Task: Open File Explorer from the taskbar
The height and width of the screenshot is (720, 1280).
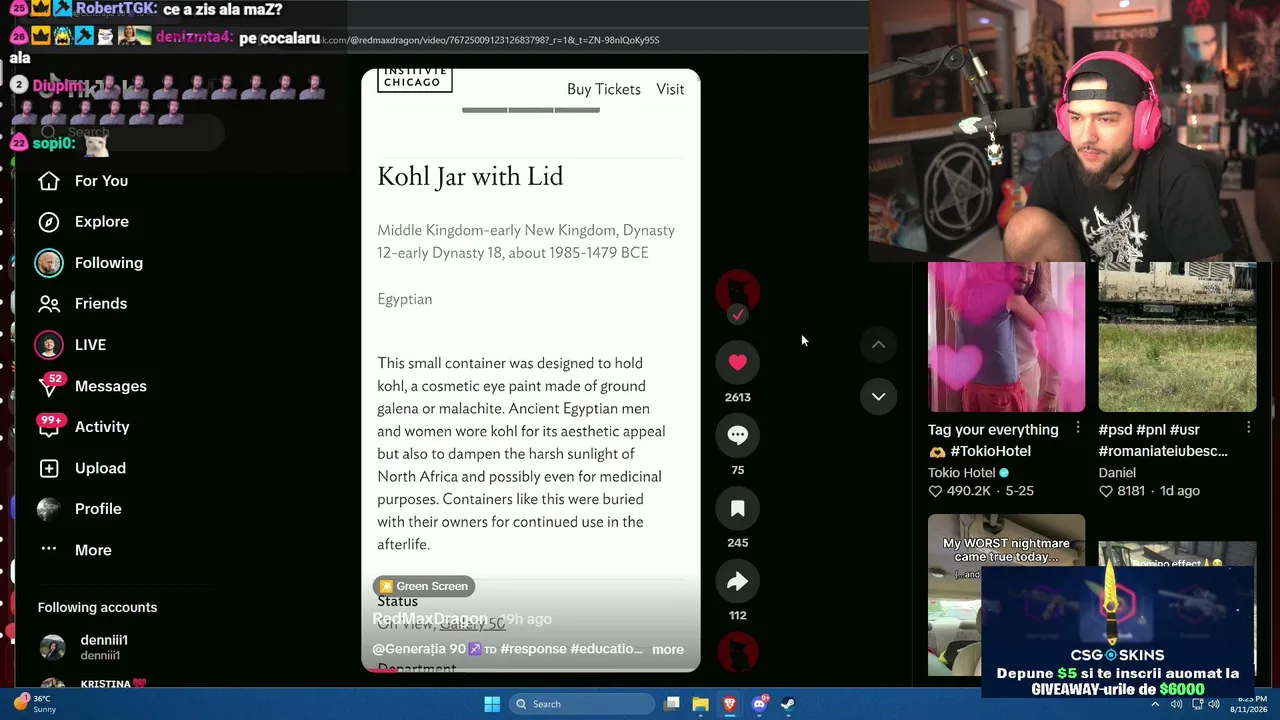Action: point(700,704)
